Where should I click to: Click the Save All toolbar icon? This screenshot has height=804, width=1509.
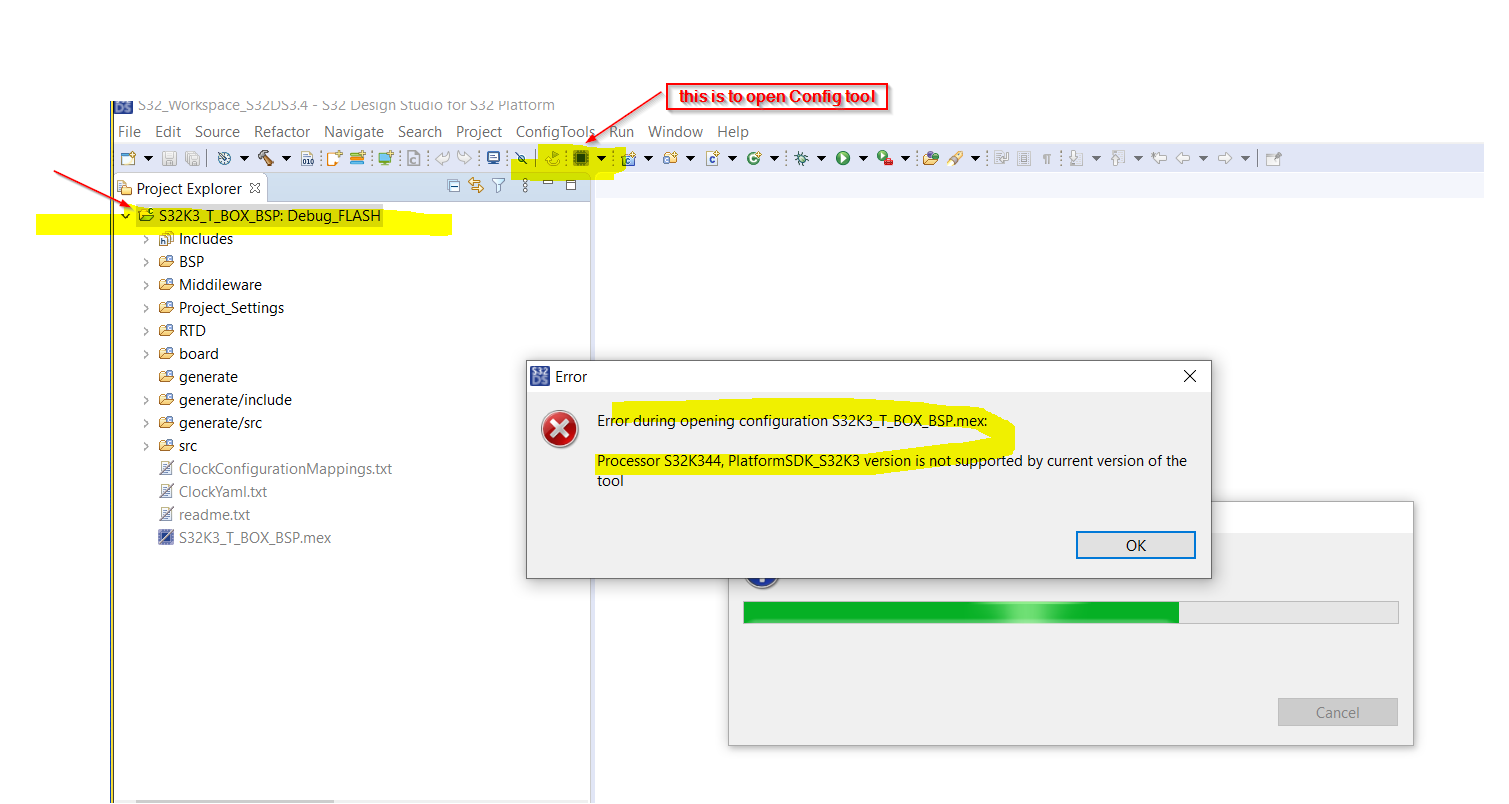pos(191,157)
